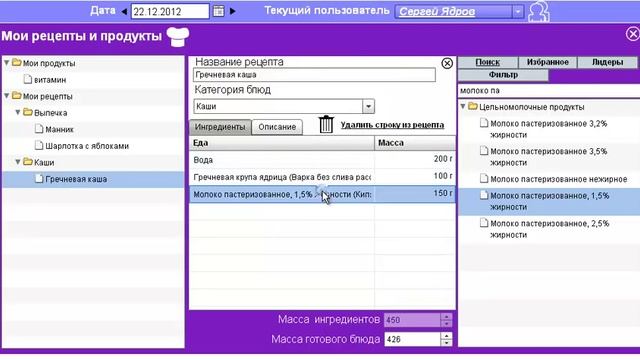Open the Лидеры tab

coord(607,62)
